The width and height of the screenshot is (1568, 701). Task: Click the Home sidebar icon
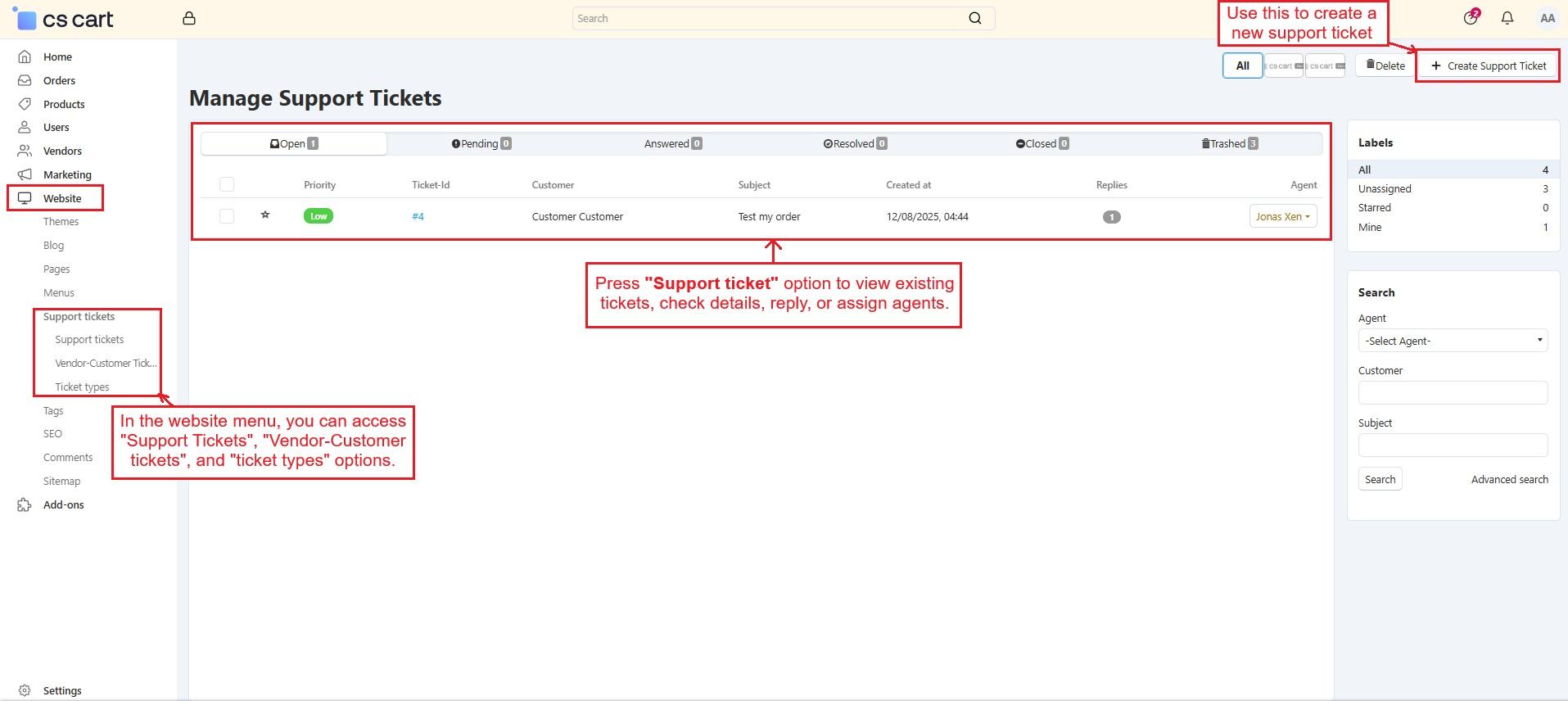click(25, 57)
